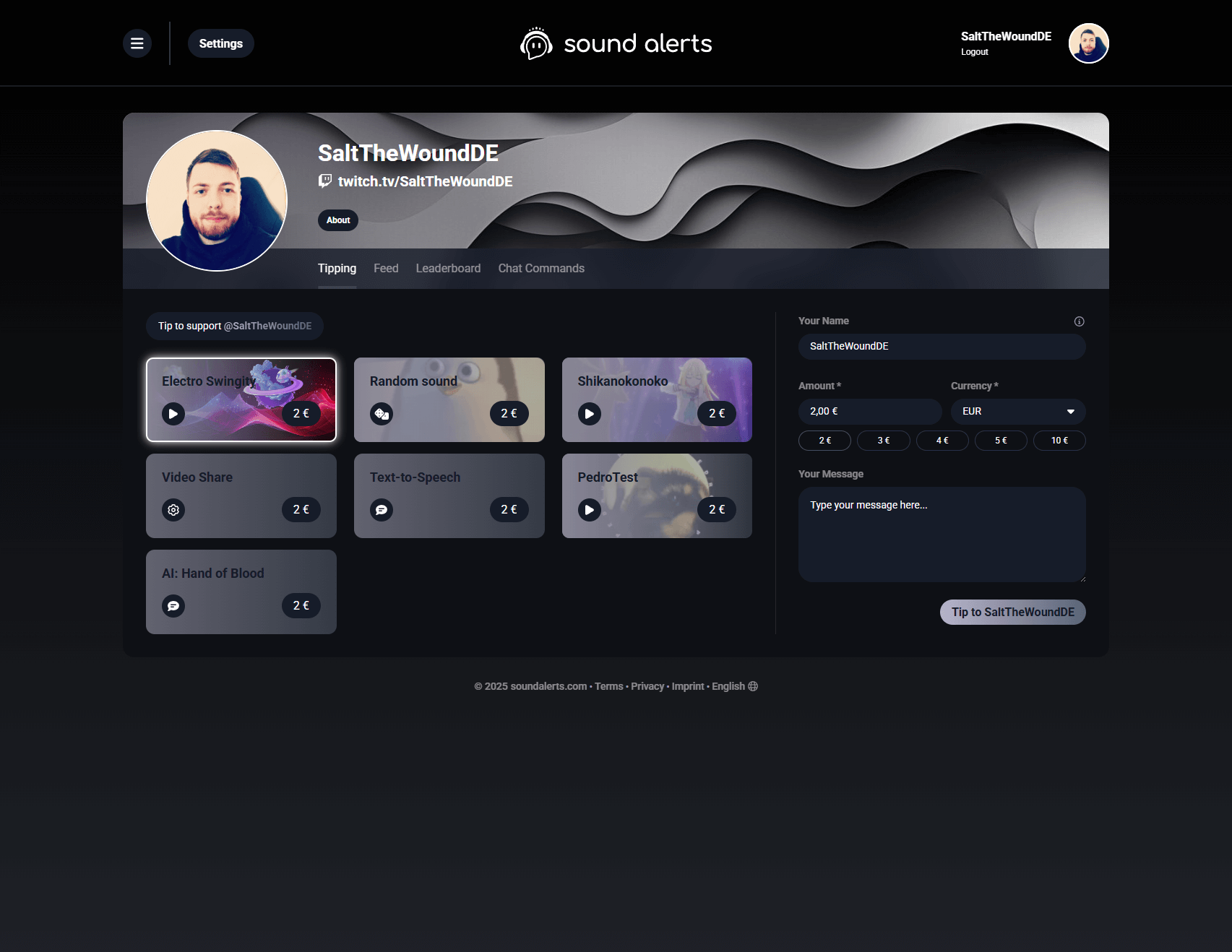Play the Electro Swingity sound preview
Image resolution: width=1232 pixels, height=952 pixels.
pos(173,414)
